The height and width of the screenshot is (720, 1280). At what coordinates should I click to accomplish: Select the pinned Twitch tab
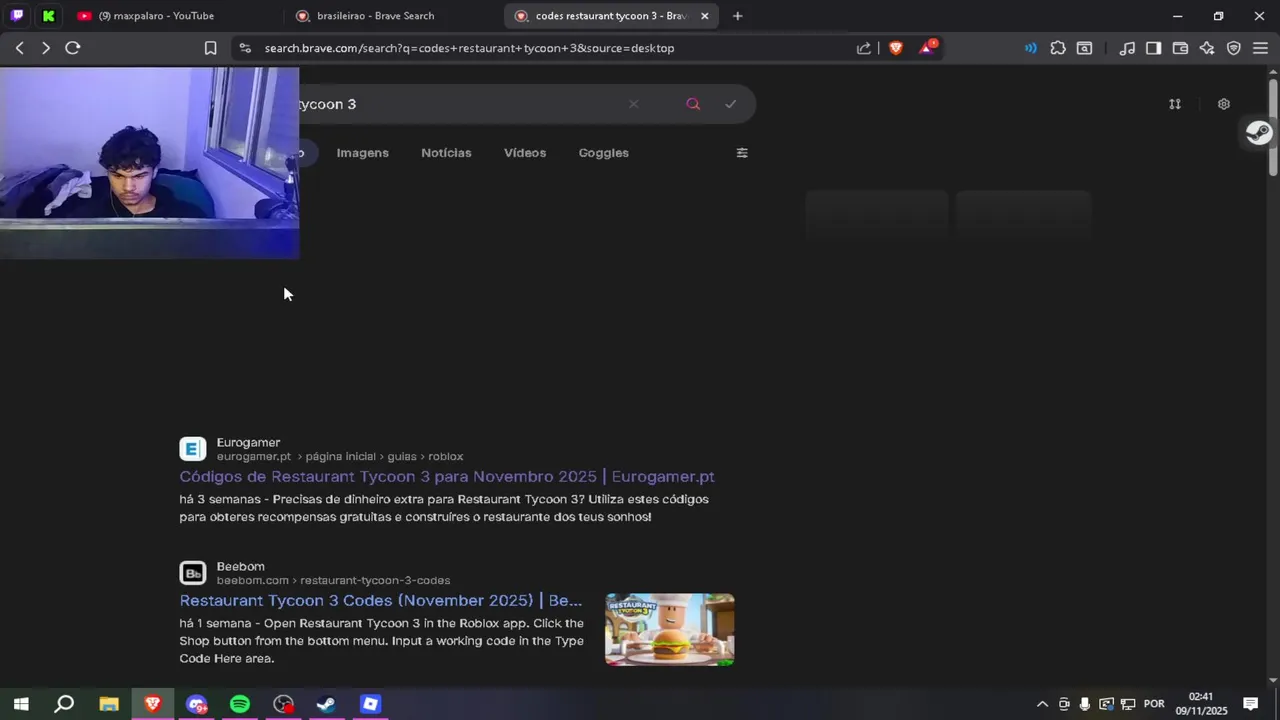click(x=17, y=16)
